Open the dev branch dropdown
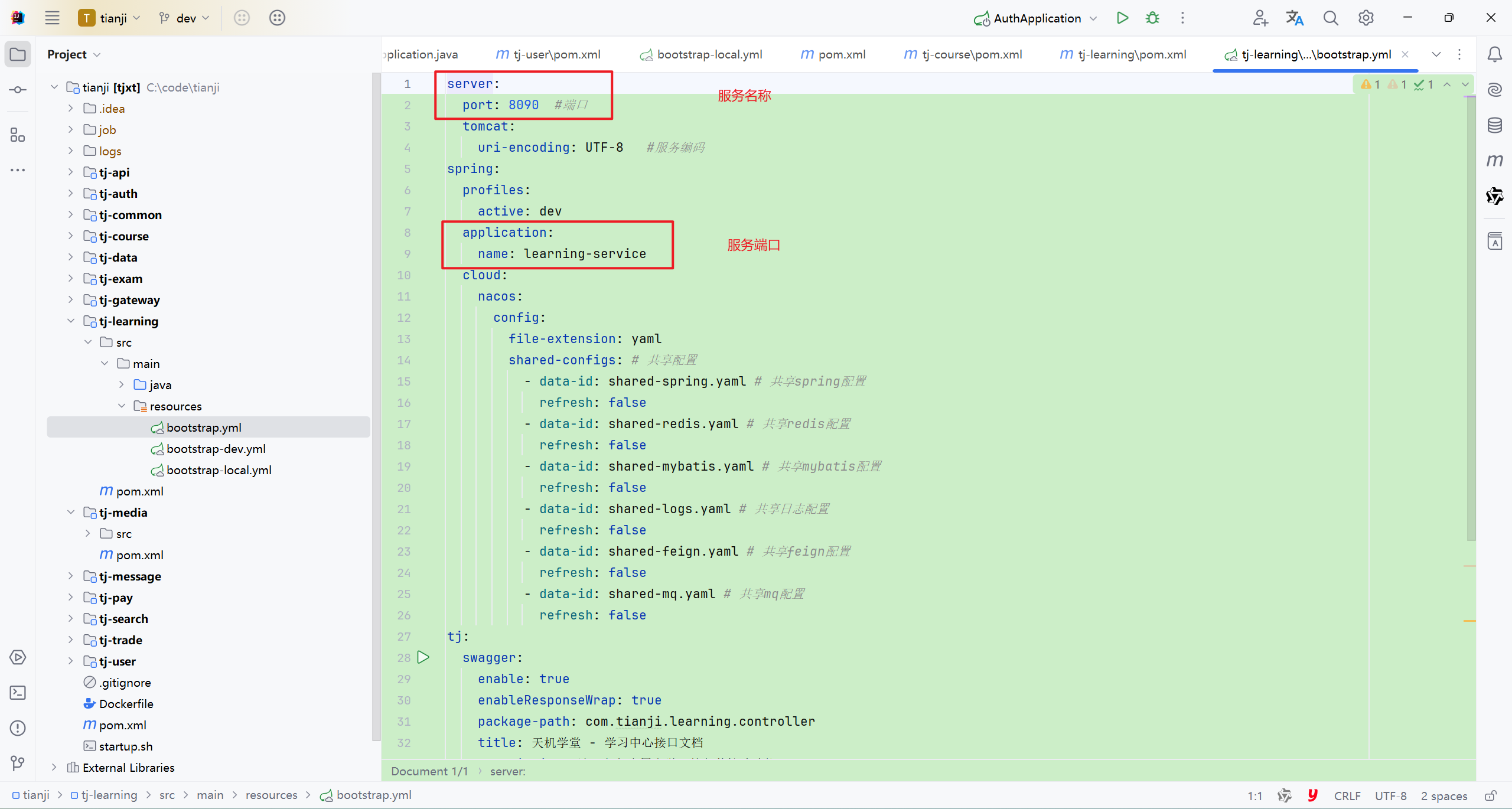Image resolution: width=1512 pixels, height=809 pixels. pyautogui.click(x=185, y=18)
